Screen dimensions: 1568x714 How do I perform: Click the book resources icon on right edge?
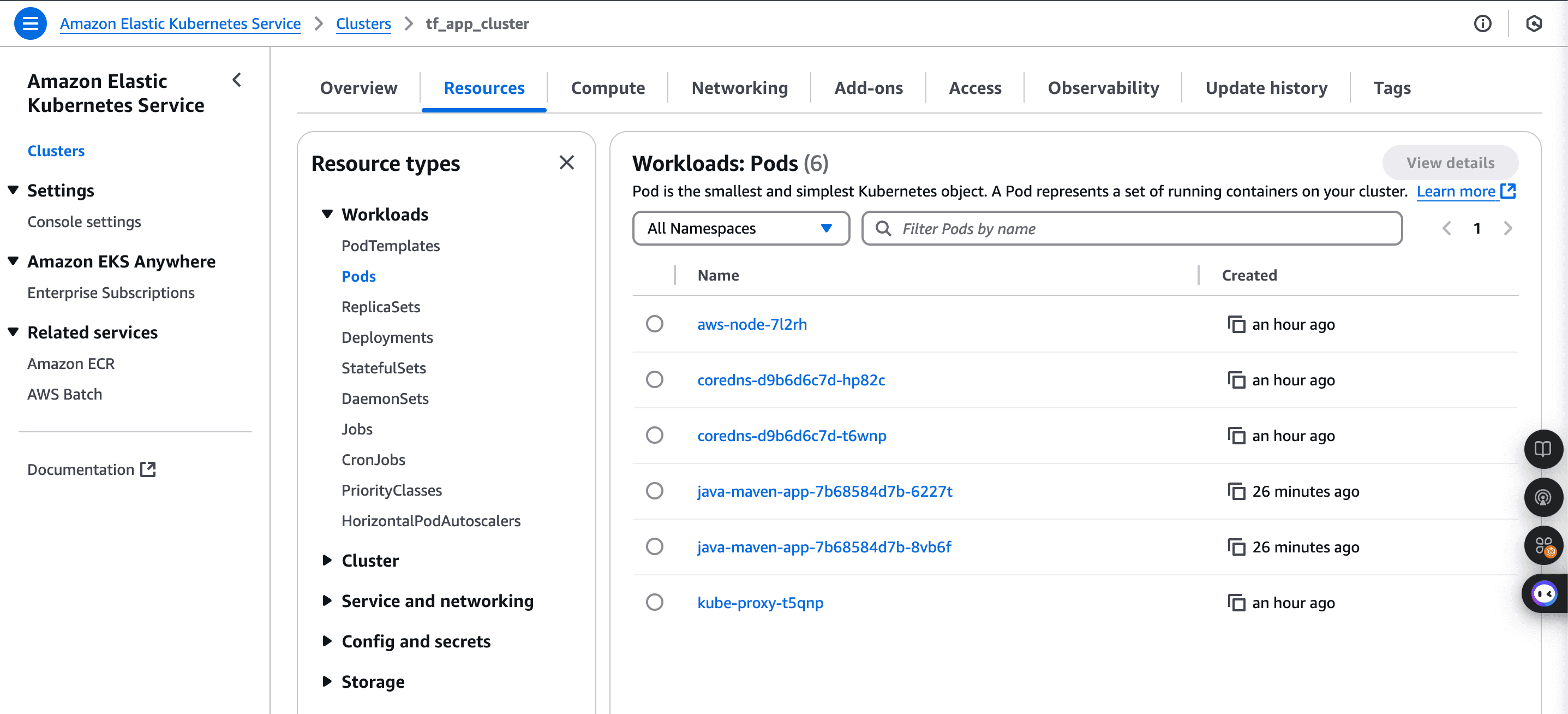coord(1543,449)
